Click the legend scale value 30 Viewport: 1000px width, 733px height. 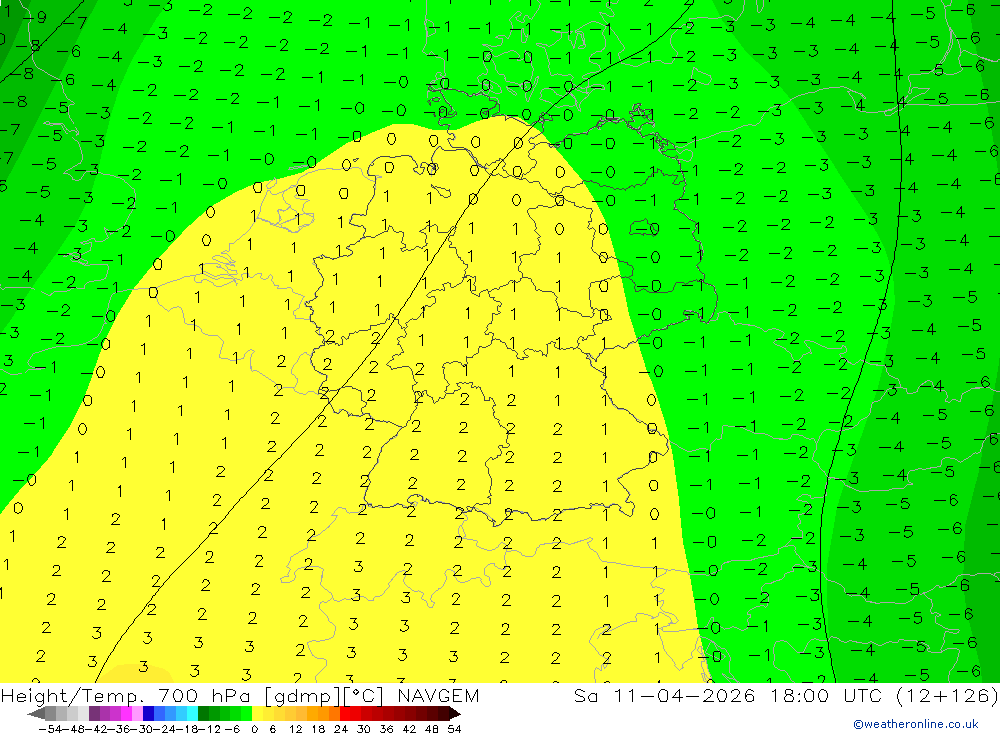tap(364, 729)
